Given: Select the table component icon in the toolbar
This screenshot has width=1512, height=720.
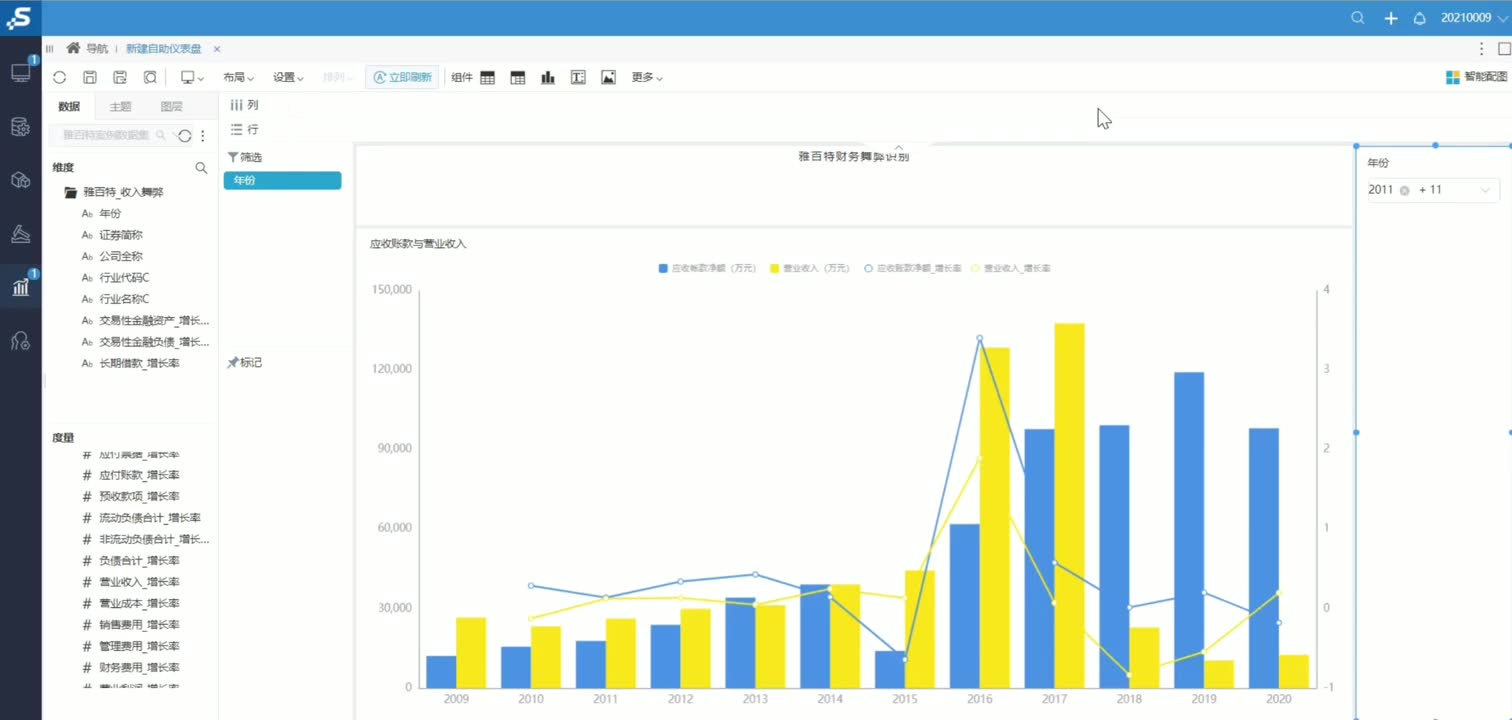Looking at the screenshot, I should [x=487, y=77].
